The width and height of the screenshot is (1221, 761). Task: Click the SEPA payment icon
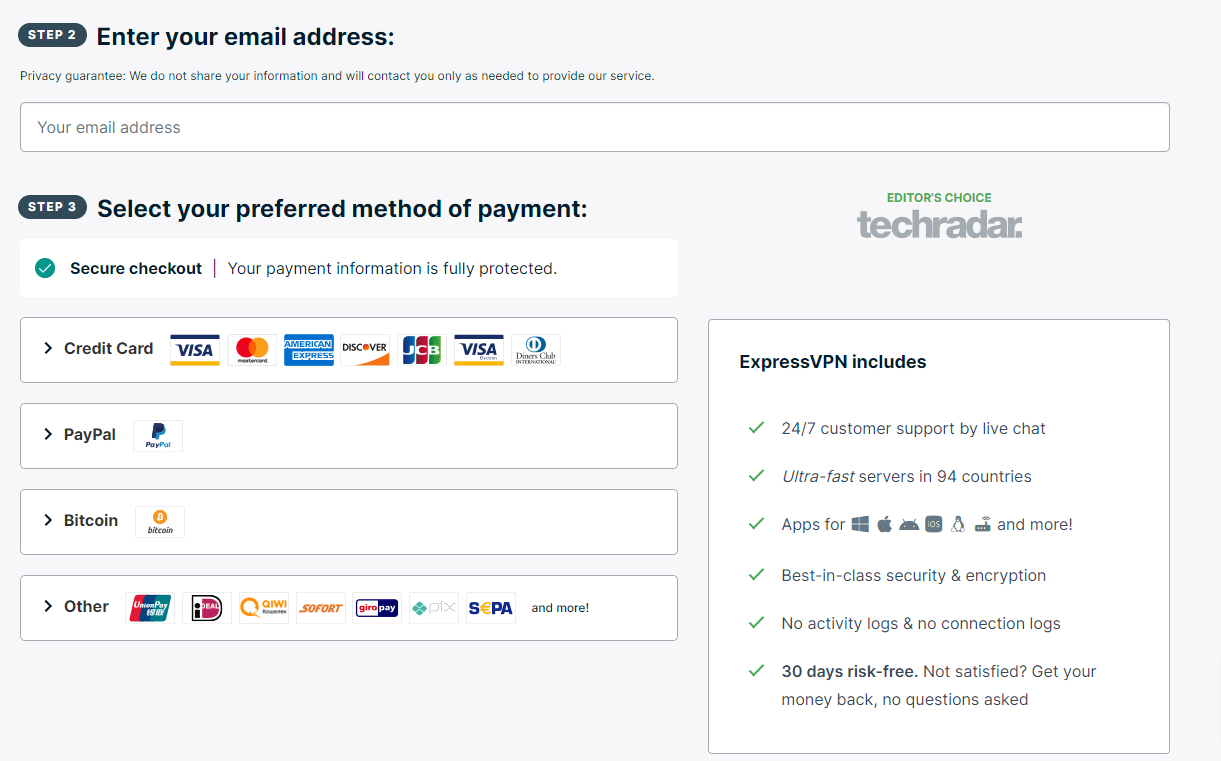tap(491, 608)
